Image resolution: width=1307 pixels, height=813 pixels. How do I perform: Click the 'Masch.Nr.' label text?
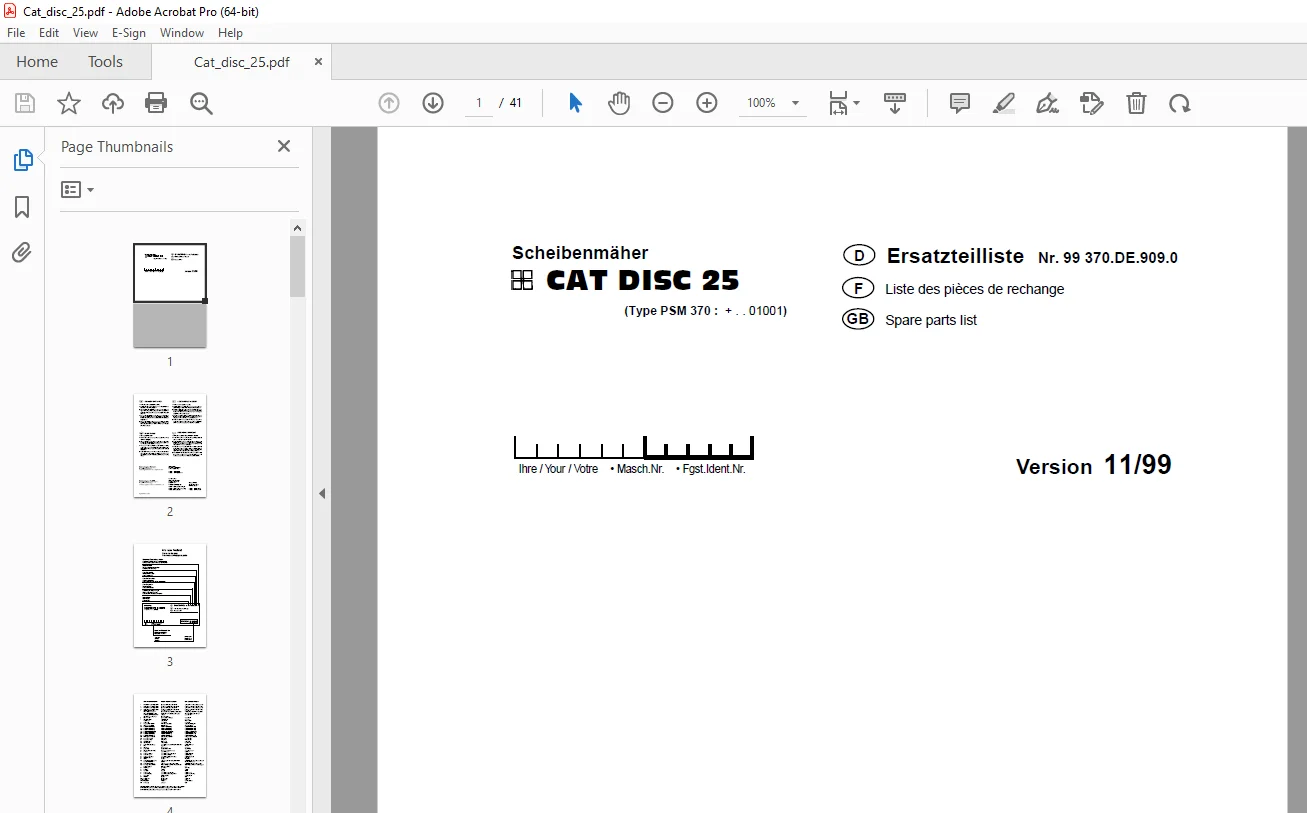click(640, 469)
